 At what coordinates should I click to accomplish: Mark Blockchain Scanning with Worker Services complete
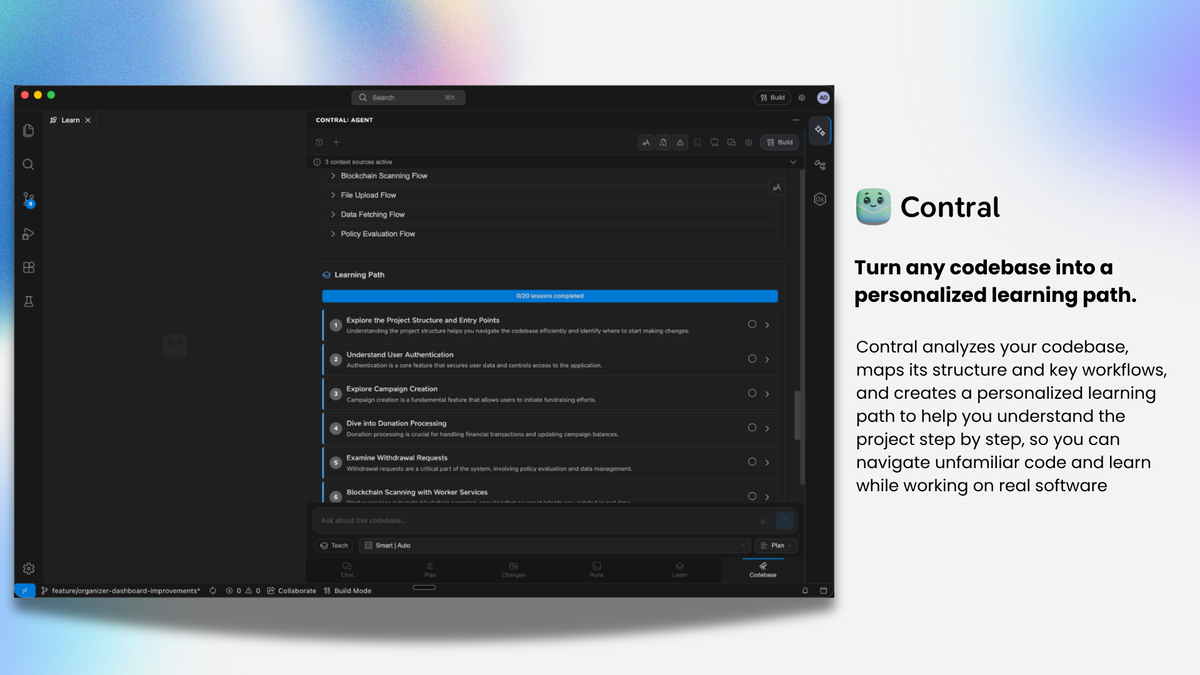click(x=752, y=496)
